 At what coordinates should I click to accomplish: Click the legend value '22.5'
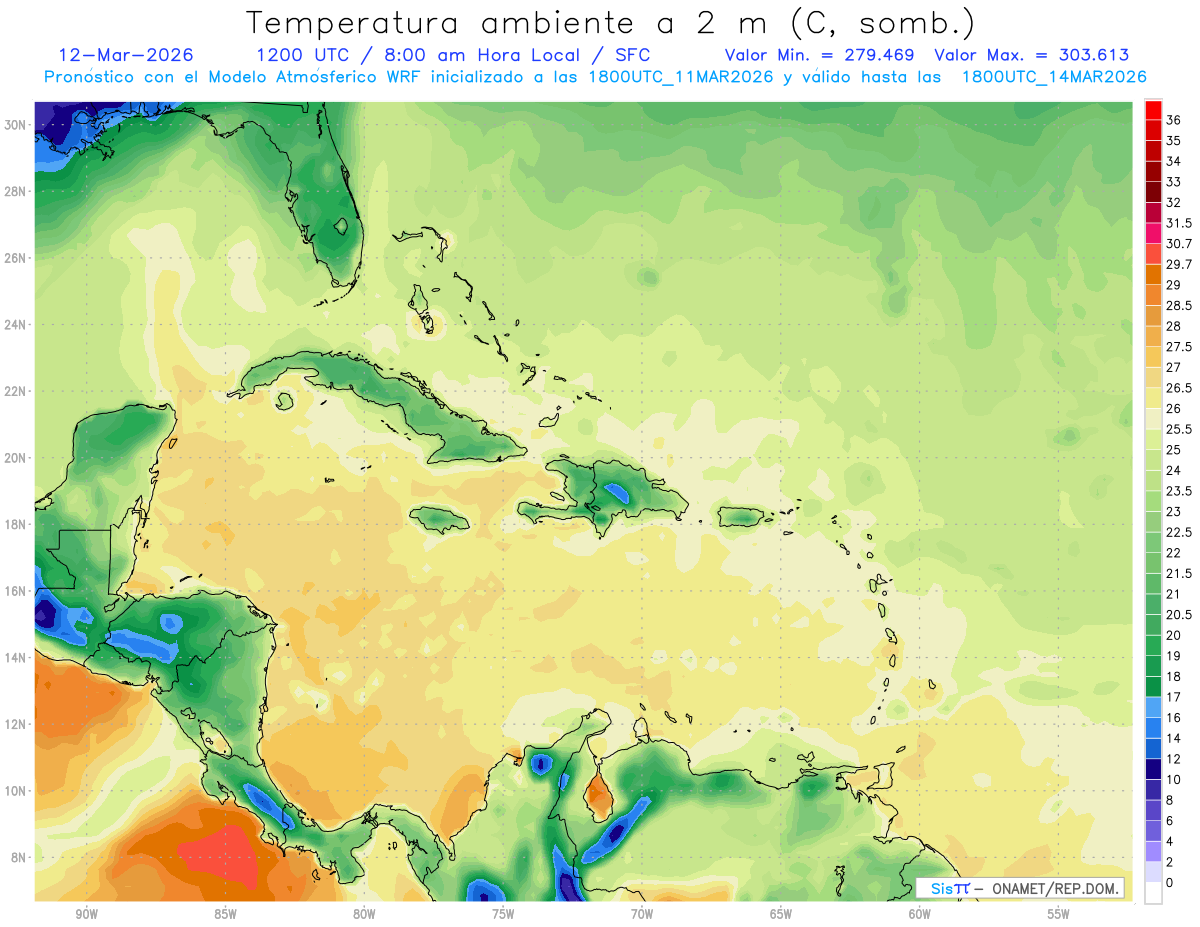pyautogui.click(x=1179, y=532)
